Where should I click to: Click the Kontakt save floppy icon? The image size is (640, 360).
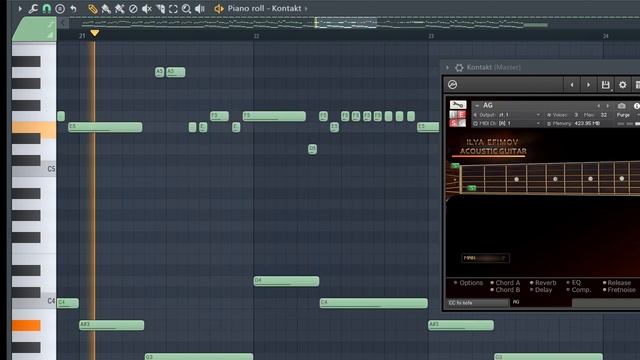coord(606,84)
